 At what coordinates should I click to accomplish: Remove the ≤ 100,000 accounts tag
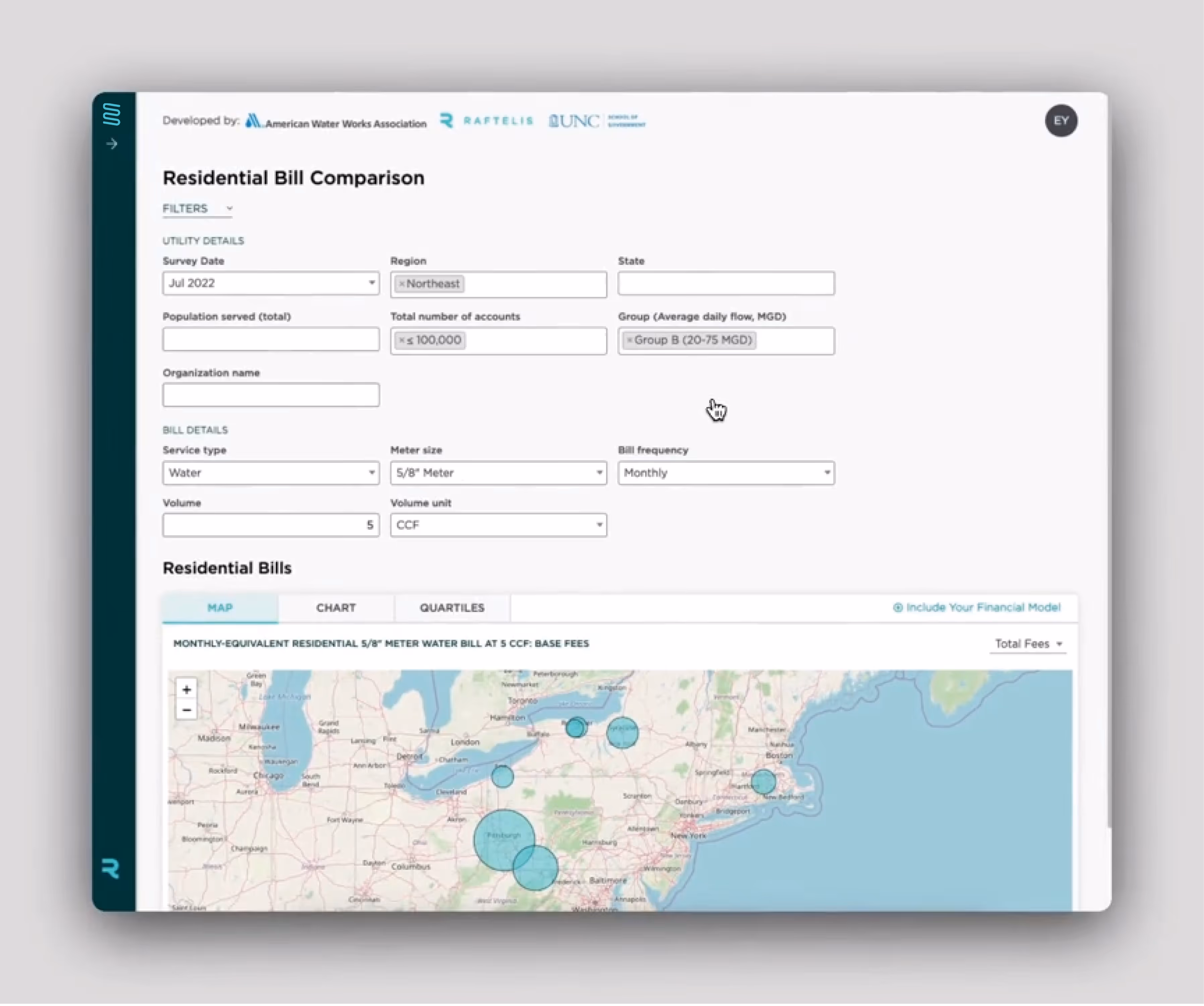(x=402, y=340)
